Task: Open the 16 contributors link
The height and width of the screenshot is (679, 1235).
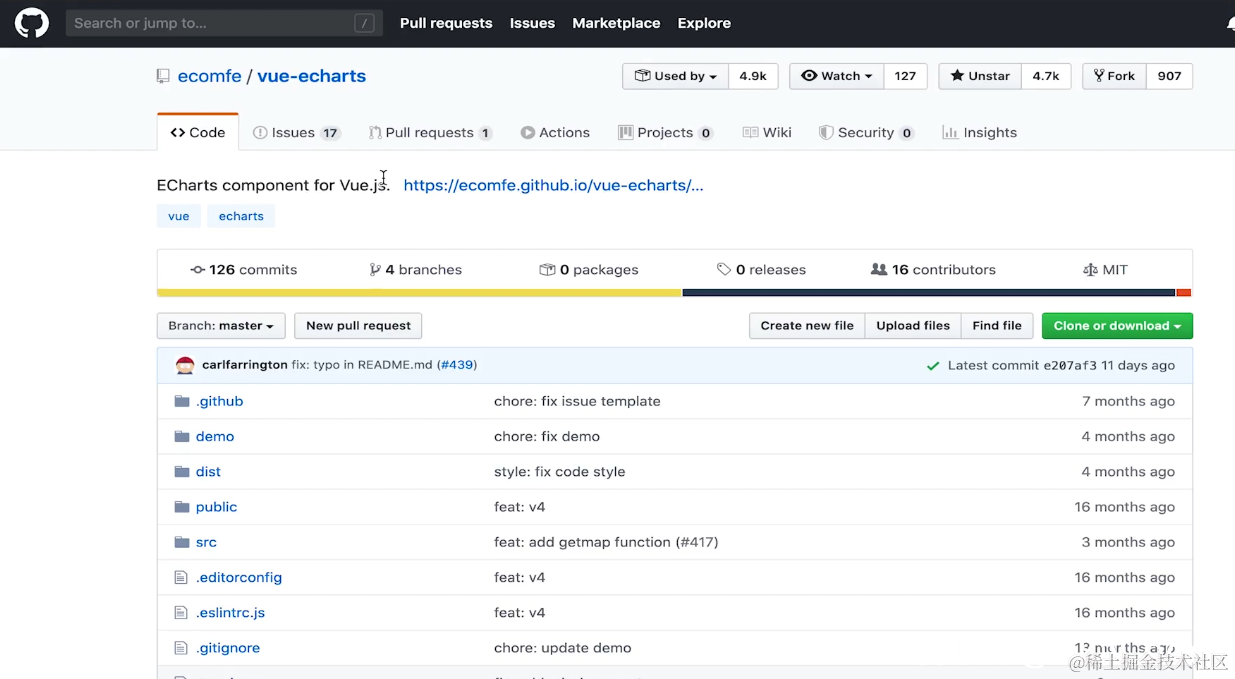Action: (x=933, y=270)
